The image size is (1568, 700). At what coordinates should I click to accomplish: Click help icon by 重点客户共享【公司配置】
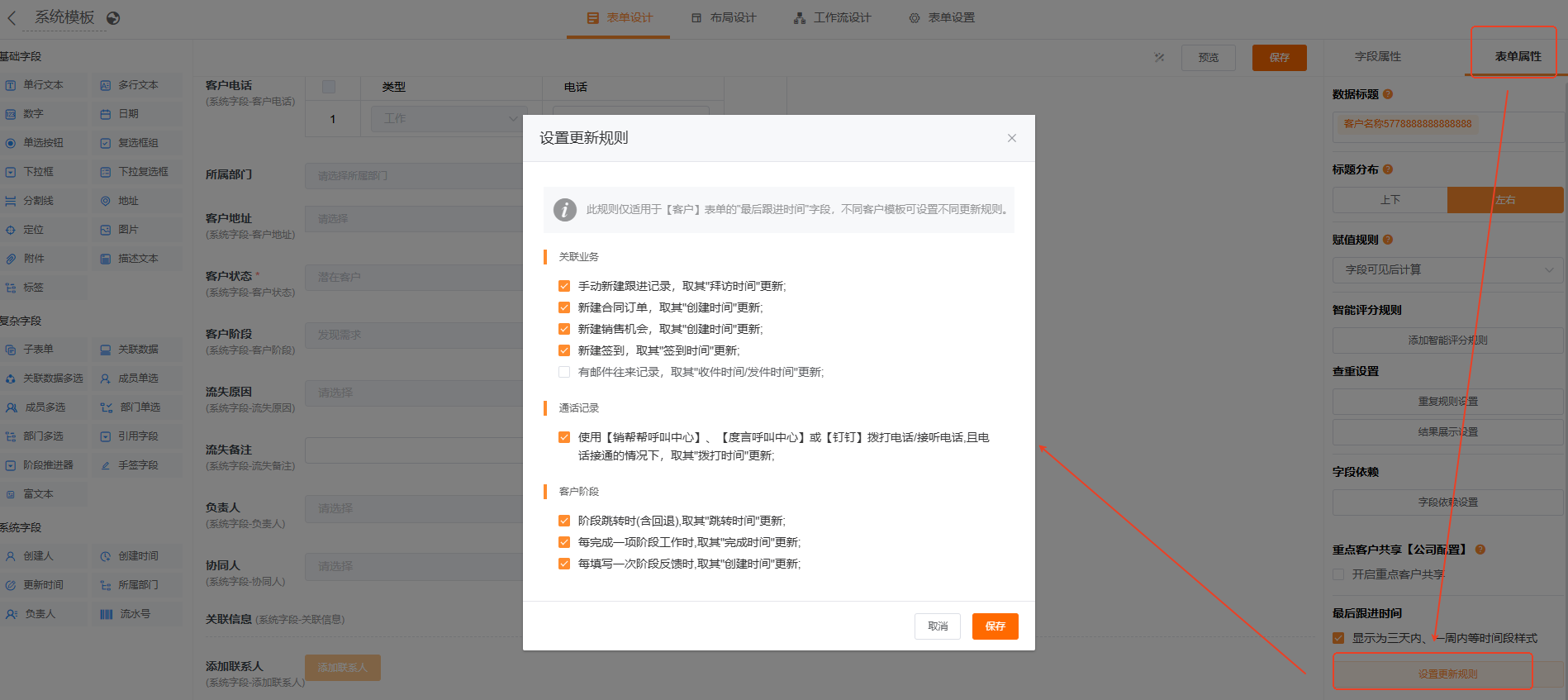[x=1480, y=550]
